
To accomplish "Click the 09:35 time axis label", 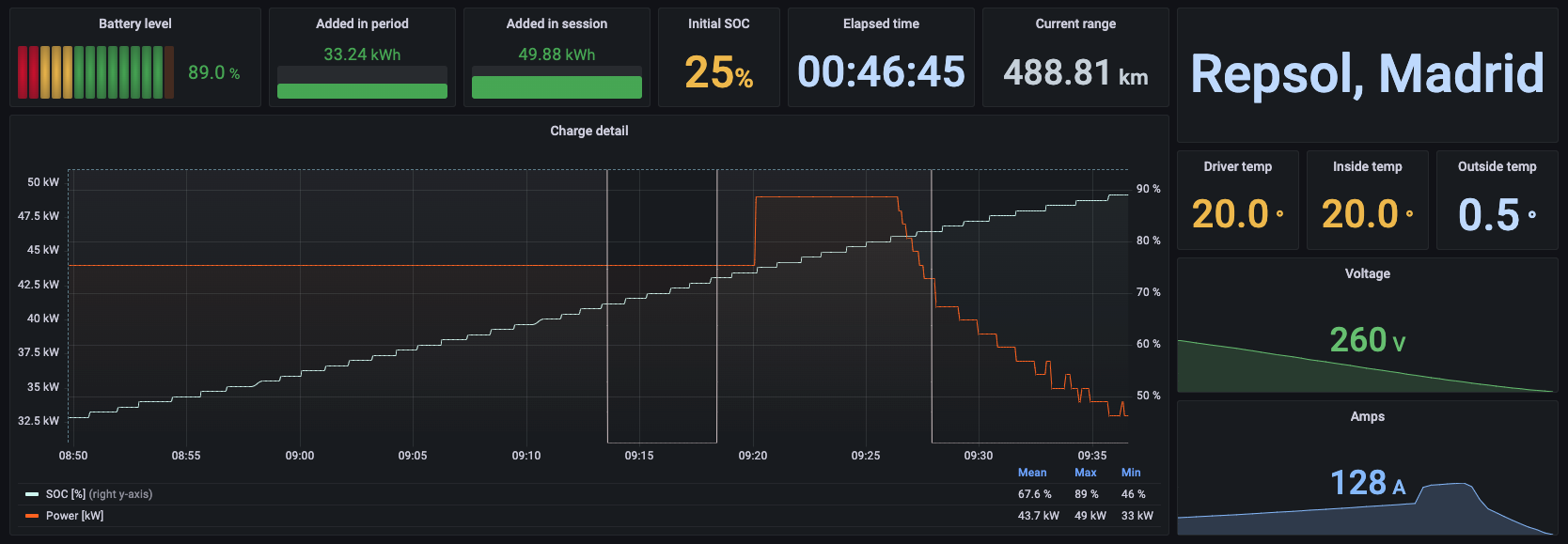I will point(1091,456).
